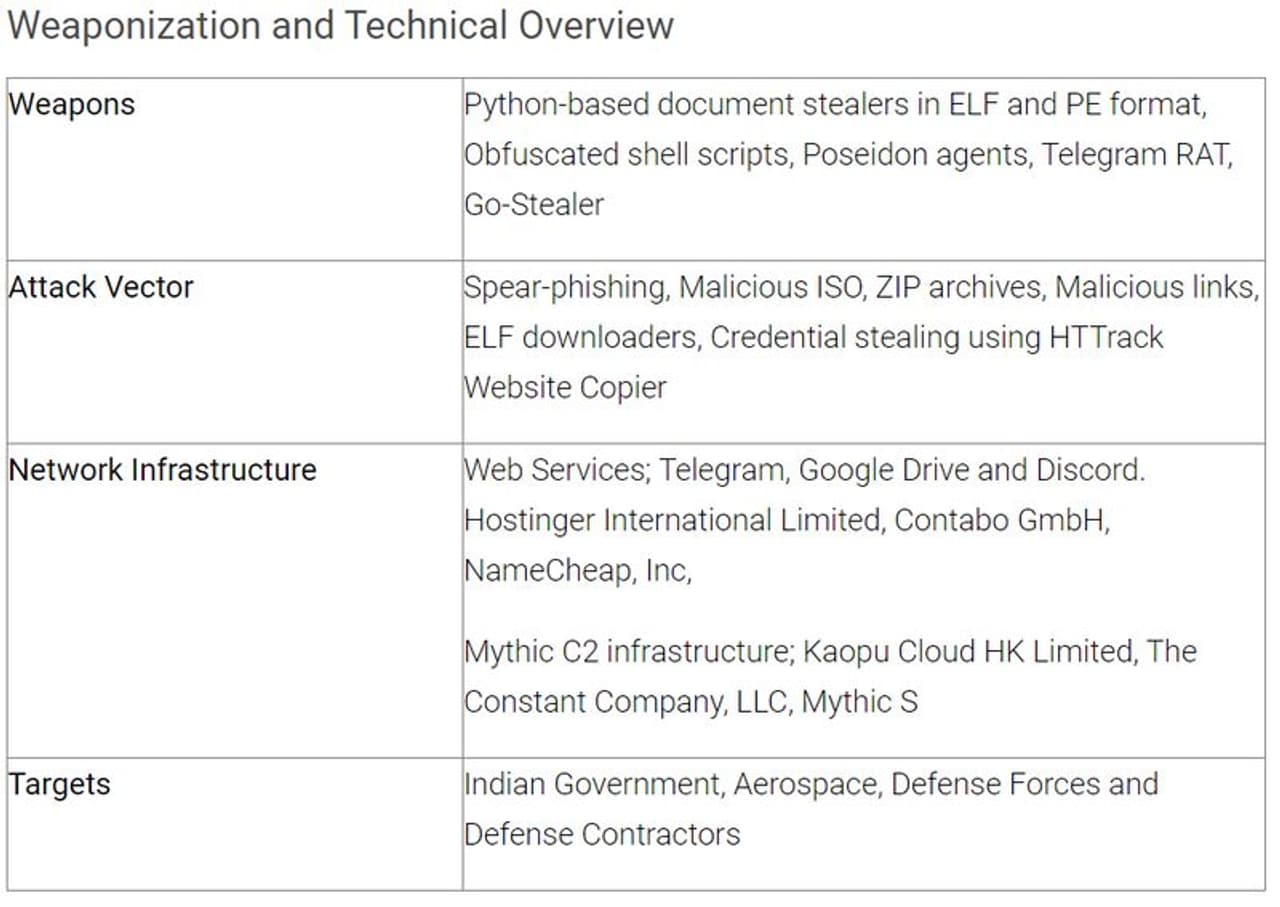The height and width of the screenshot is (907, 1280).
Task: Select the ELF downloaders entry
Action: pyautogui.click(x=579, y=337)
